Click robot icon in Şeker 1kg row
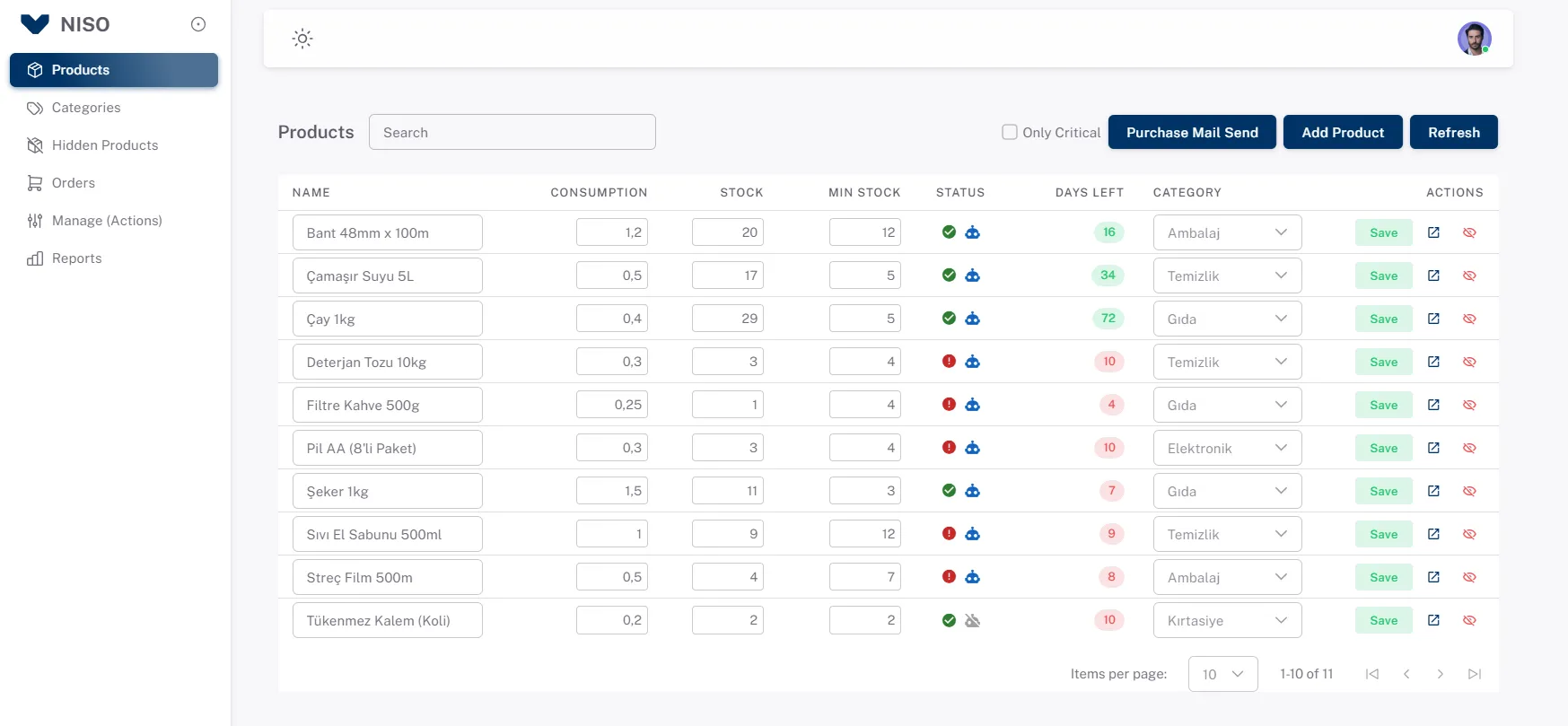 (x=972, y=491)
